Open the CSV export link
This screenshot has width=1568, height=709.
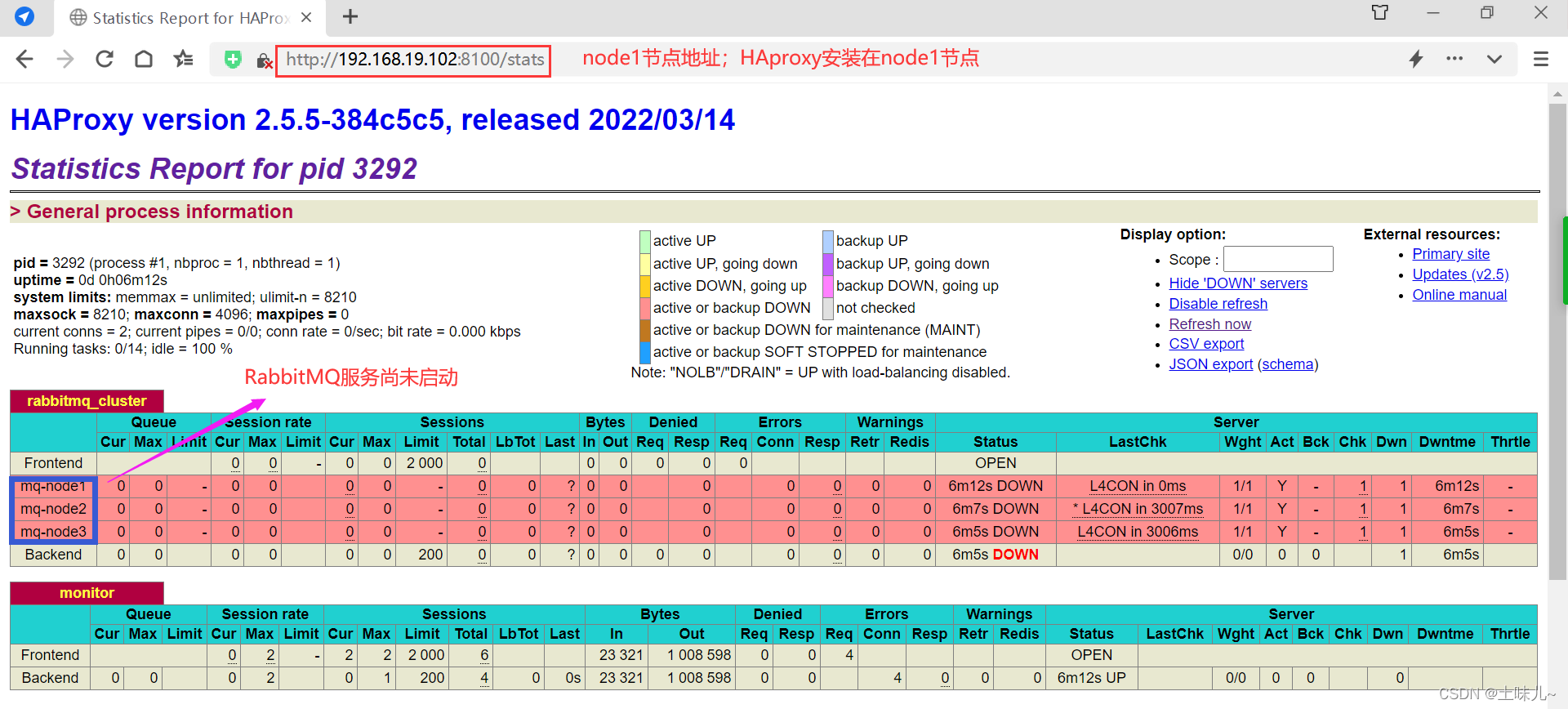point(1206,344)
